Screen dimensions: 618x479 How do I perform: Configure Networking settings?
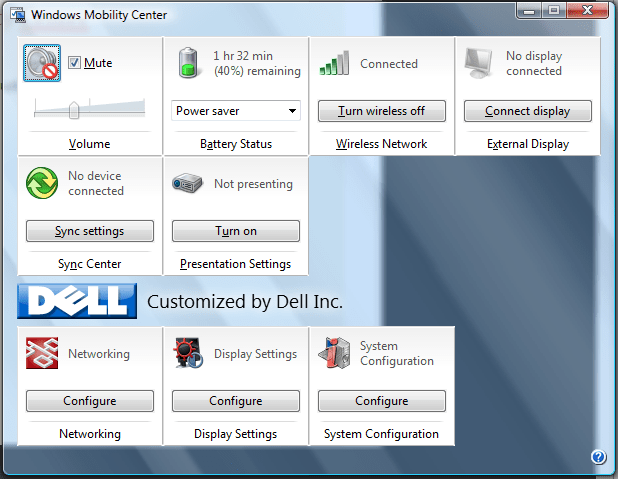pyautogui.click(x=90, y=401)
